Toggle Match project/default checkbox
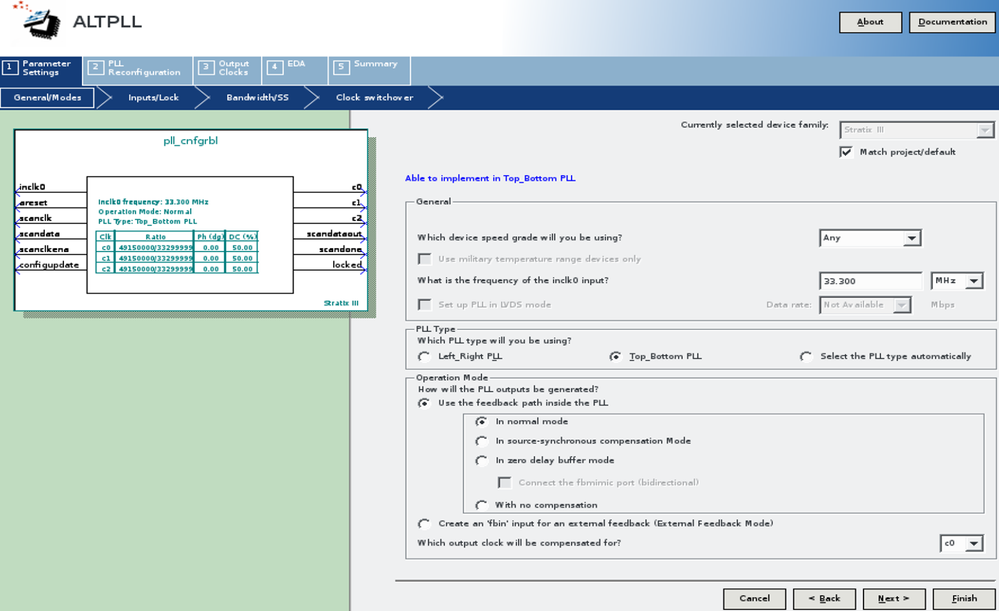 tap(846, 152)
